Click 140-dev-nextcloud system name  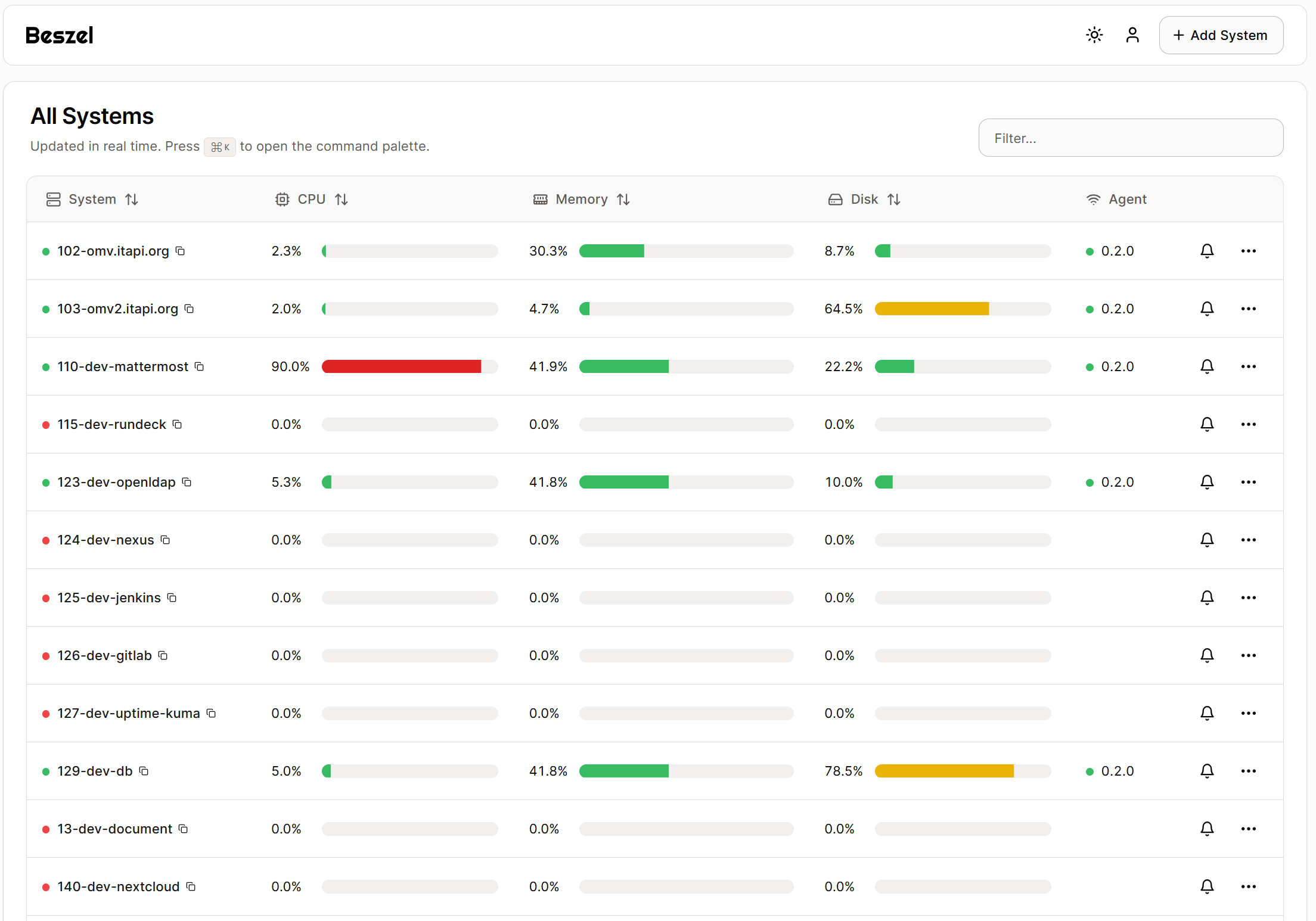coord(118,886)
